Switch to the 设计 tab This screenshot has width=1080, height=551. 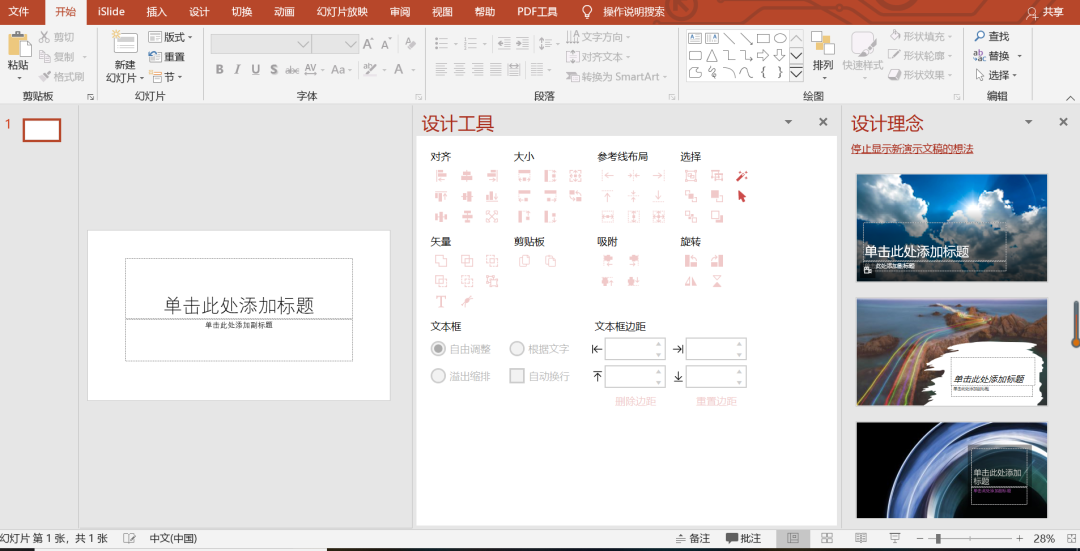[x=199, y=12]
